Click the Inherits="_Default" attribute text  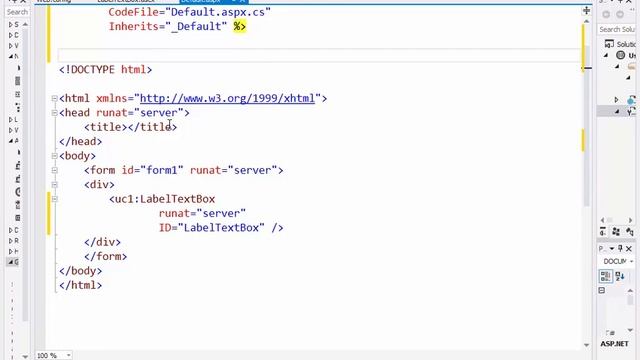(x=167, y=27)
